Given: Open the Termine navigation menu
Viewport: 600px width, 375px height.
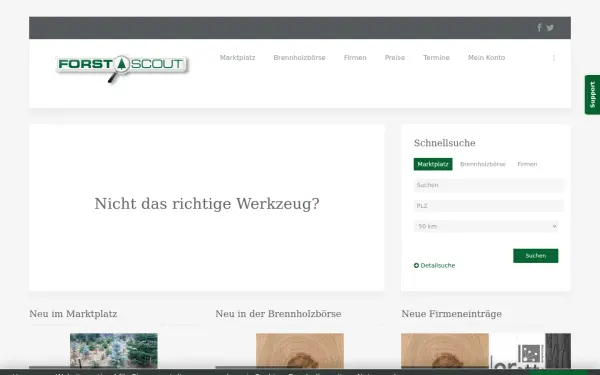Looking at the screenshot, I should point(436,57).
